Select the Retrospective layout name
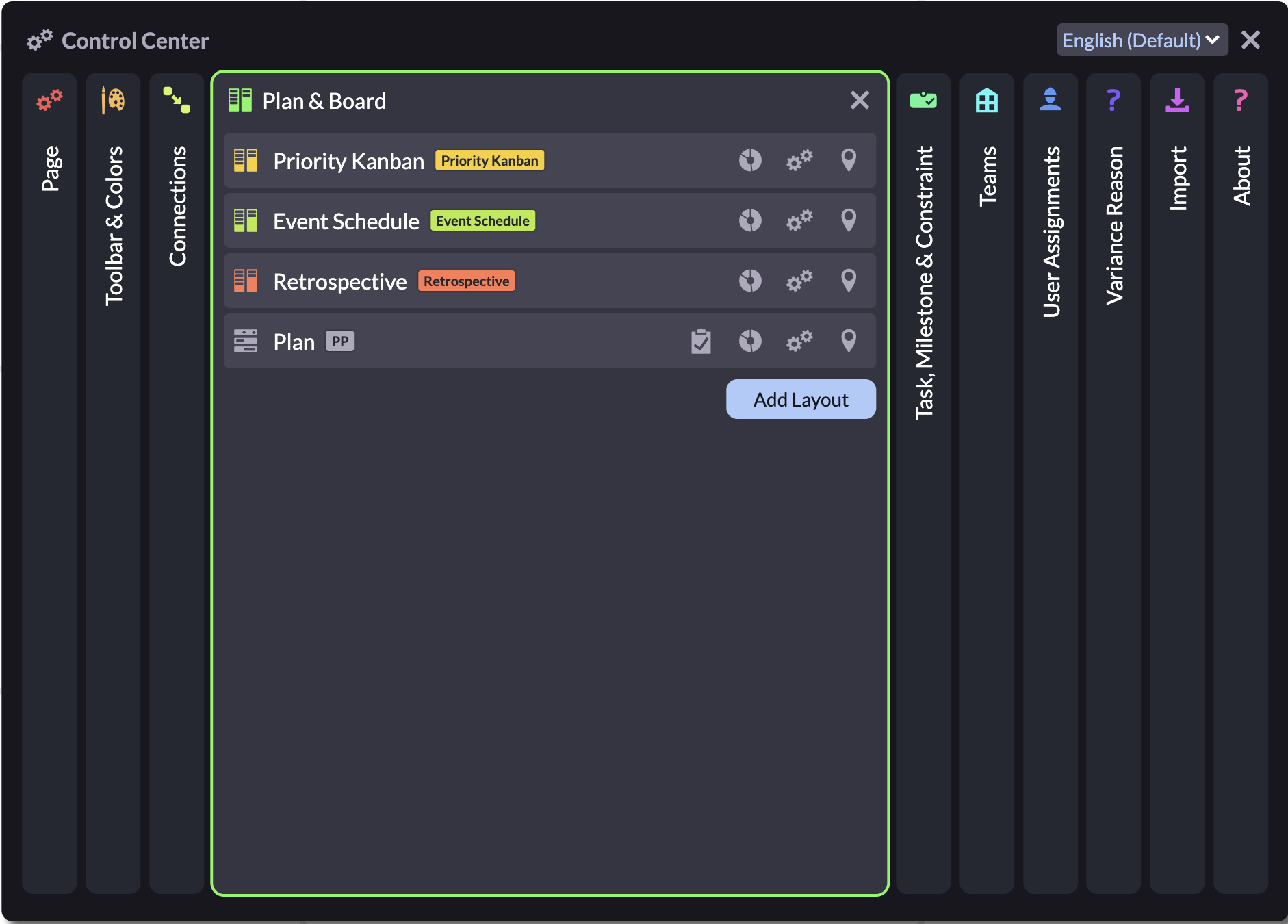Image resolution: width=1288 pixels, height=924 pixels. pyautogui.click(x=339, y=282)
